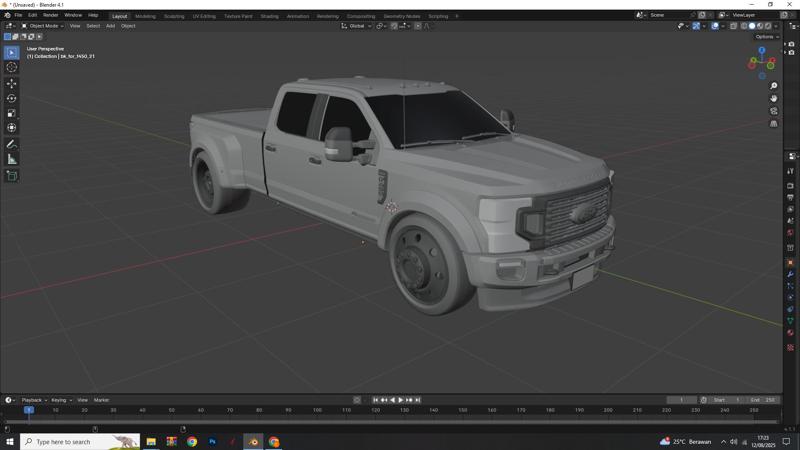Select the Select Box tool
800x450 pixels.
(x=12, y=53)
